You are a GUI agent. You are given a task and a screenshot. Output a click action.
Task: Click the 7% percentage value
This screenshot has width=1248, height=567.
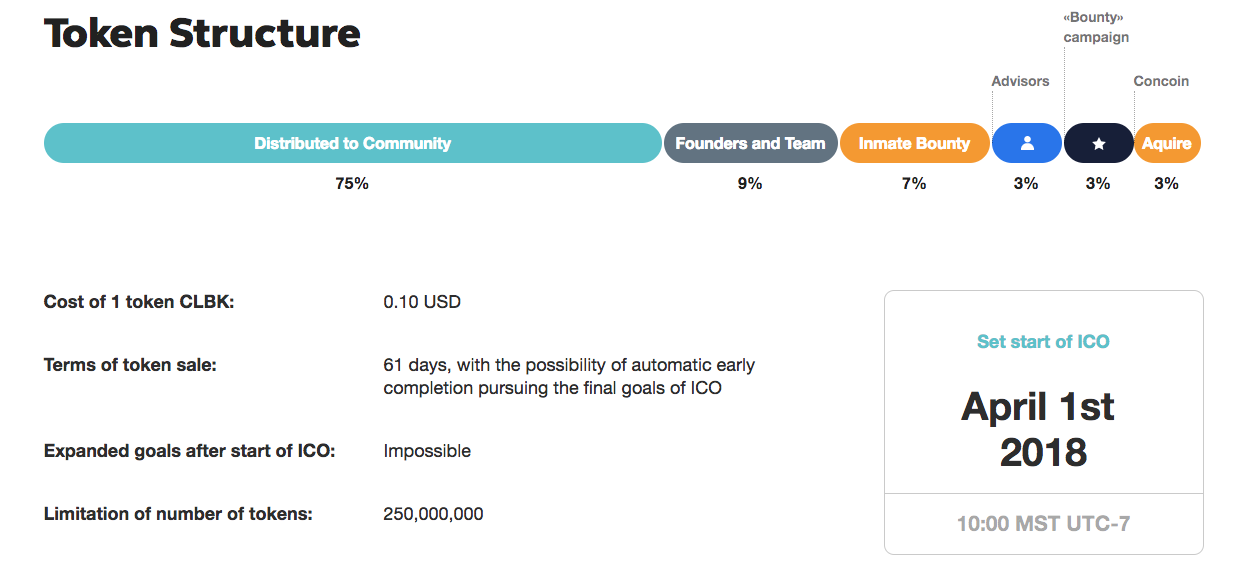pyautogui.click(x=914, y=184)
